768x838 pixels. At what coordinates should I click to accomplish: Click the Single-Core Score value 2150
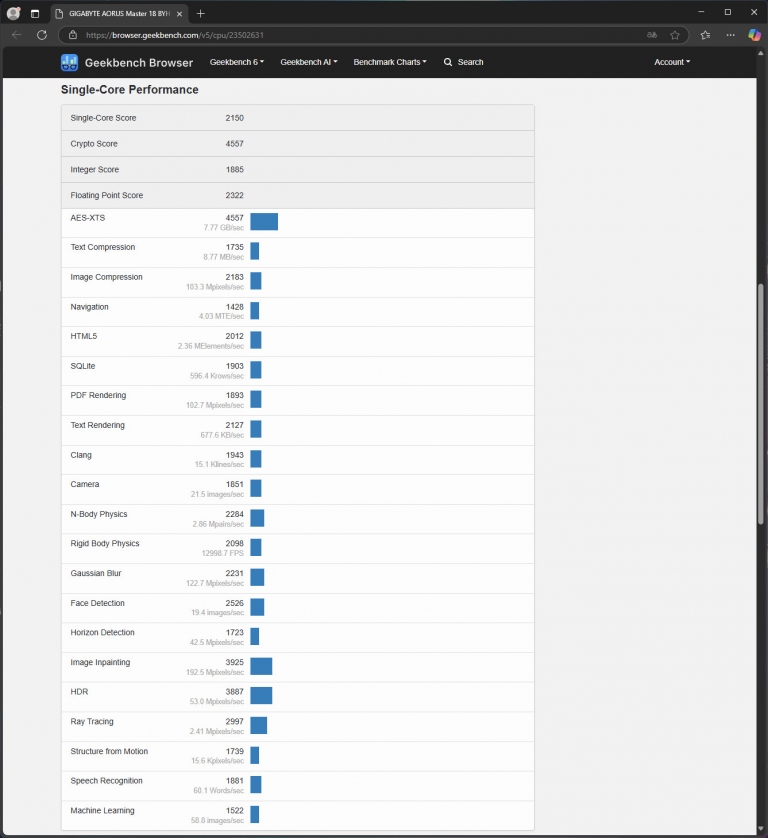pyautogui.click(x=235, y=118)
